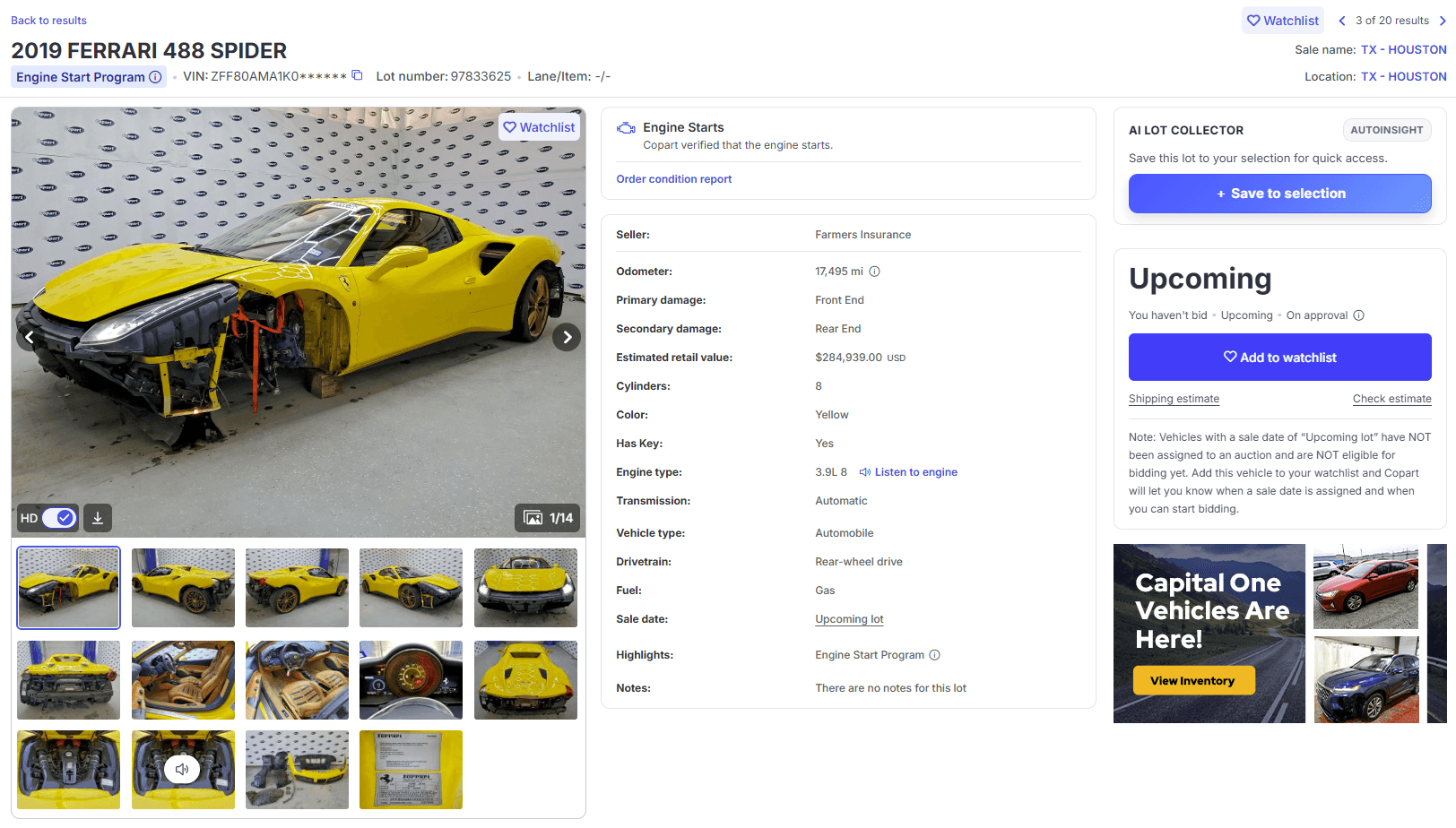Select the interior seats photo thumbnail
Viewport: 1456px width, 828px height.
[297, 680]
